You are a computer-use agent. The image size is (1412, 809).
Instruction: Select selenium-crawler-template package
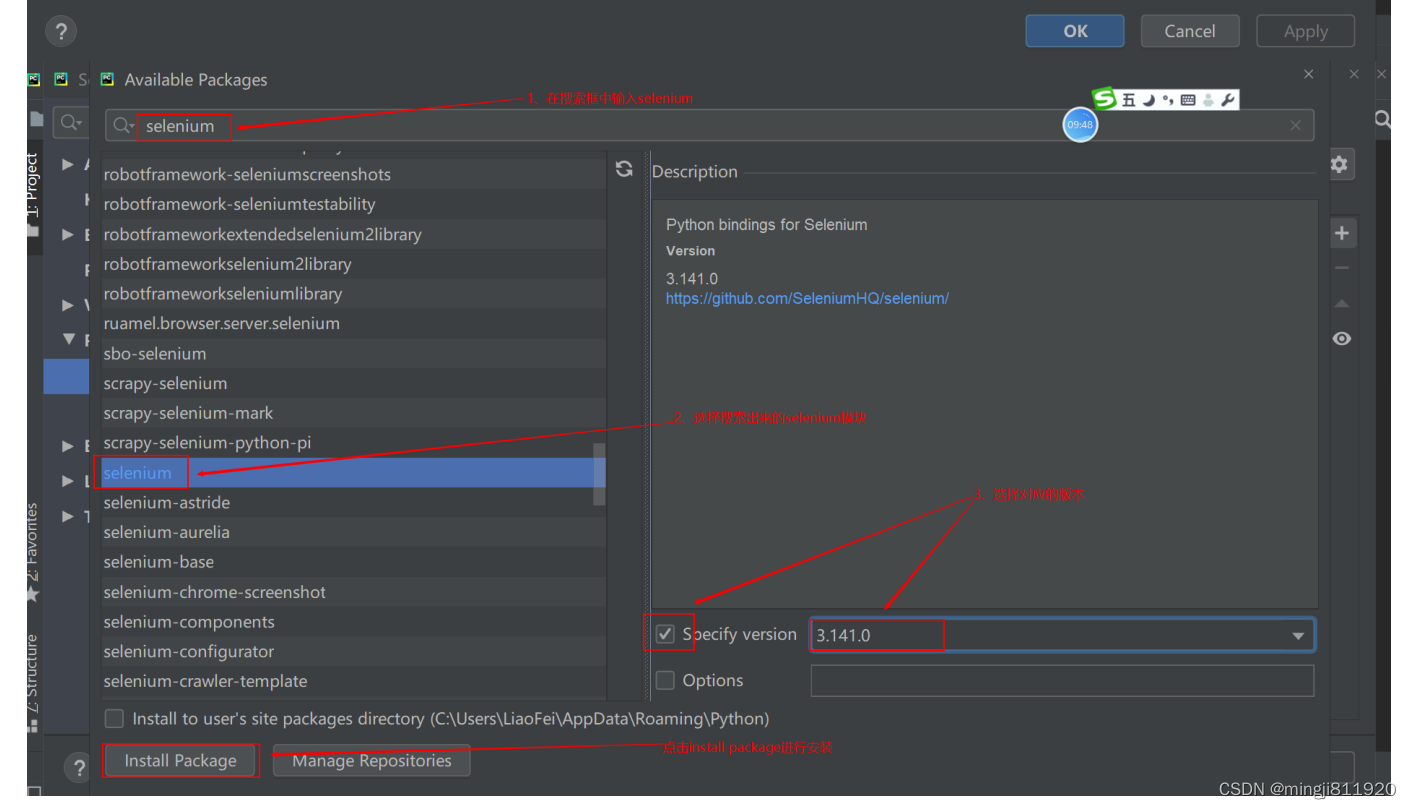[x=353, y=681]
